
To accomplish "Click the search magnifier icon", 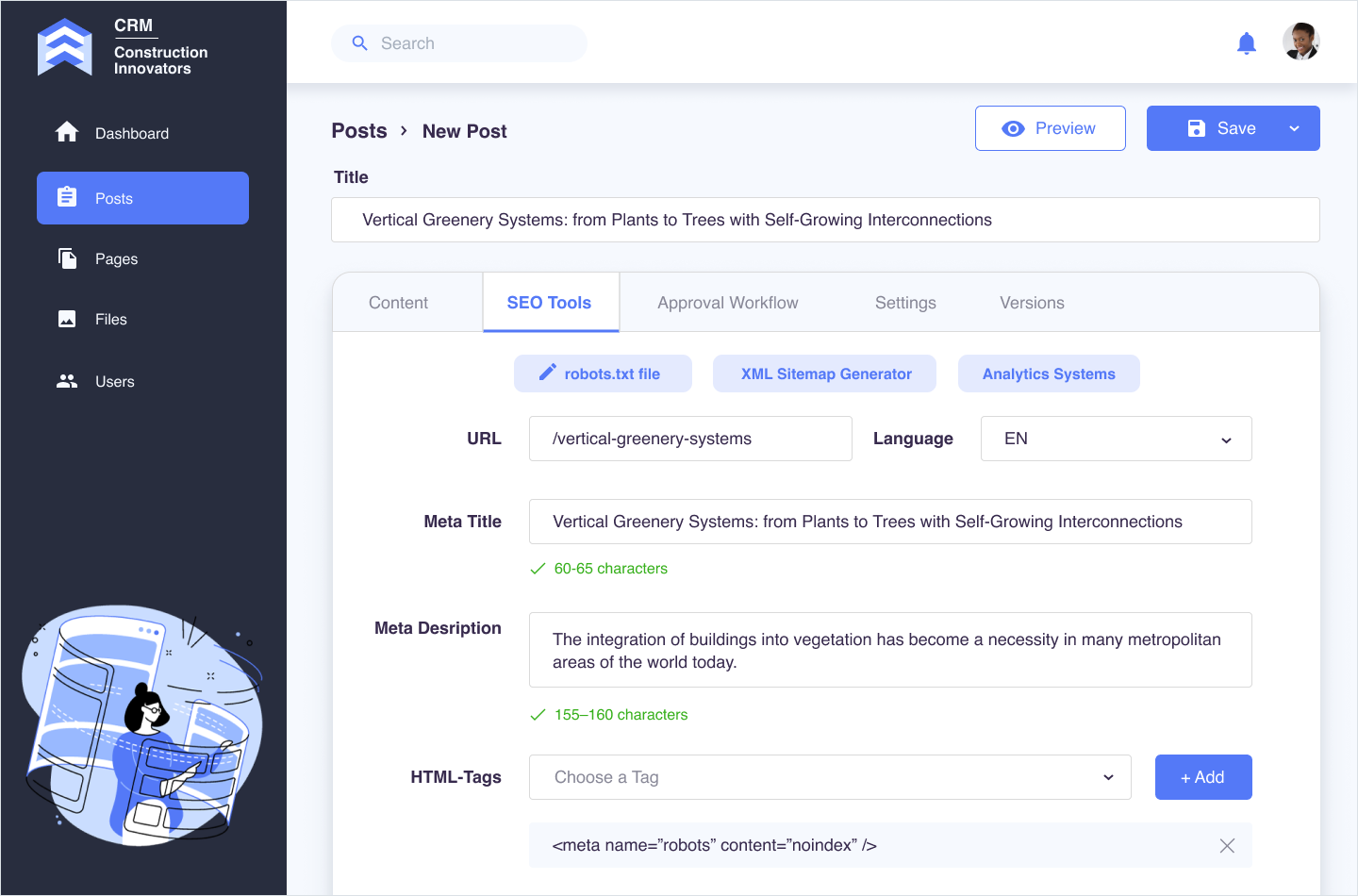I will point(359,43).
